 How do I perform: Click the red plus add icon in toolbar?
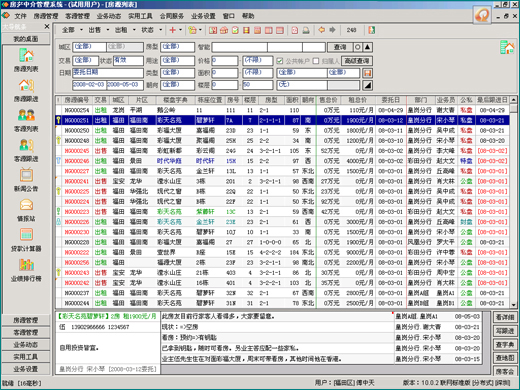coord(172,30)
